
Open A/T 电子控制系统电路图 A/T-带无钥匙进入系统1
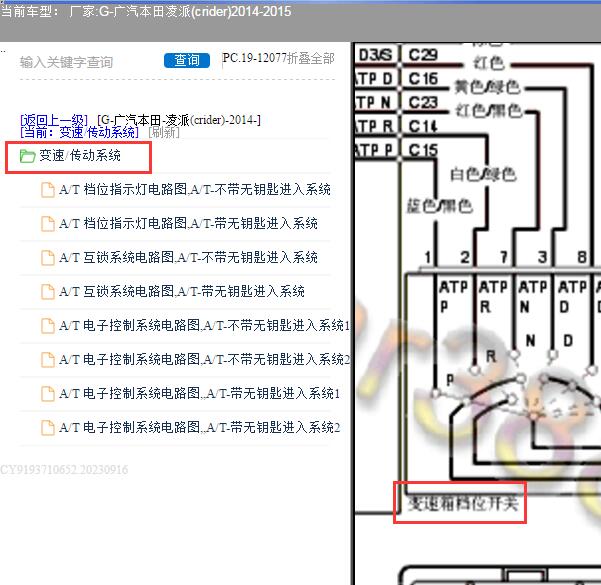[x=199, y=393]
